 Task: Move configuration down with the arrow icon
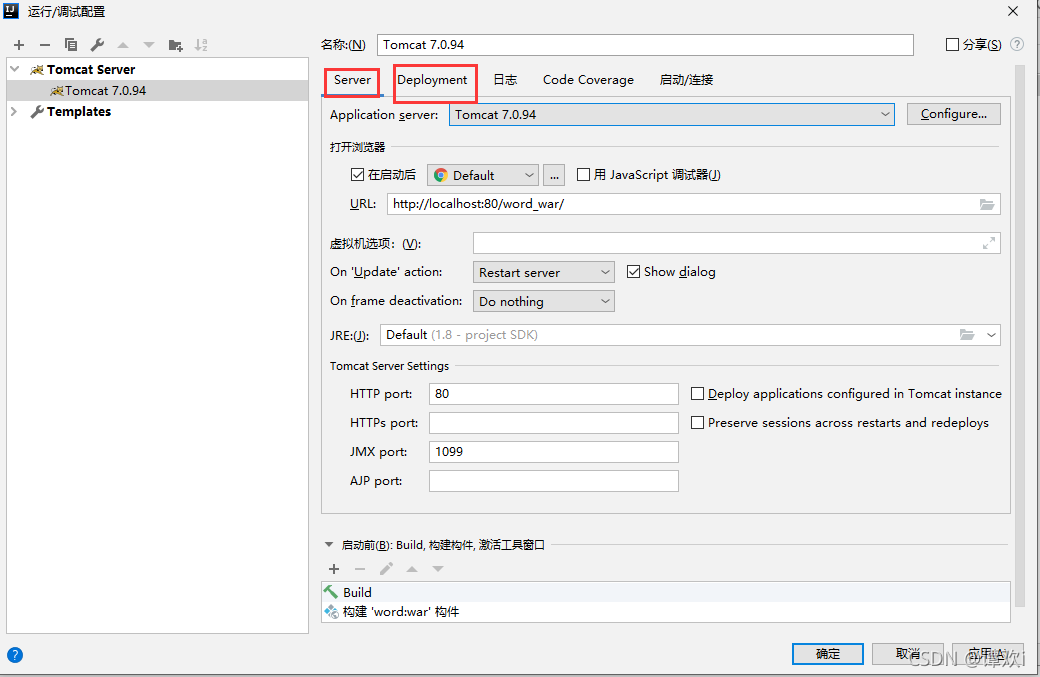[149, 45]
